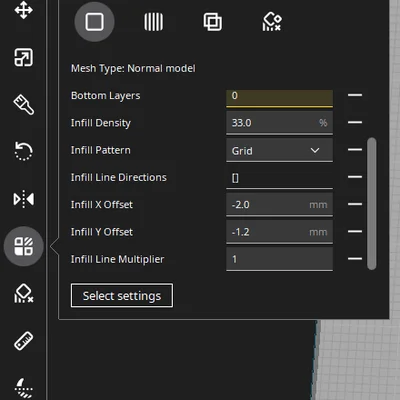Edit the Bottom Layers value field

click(x=279, y=99)
